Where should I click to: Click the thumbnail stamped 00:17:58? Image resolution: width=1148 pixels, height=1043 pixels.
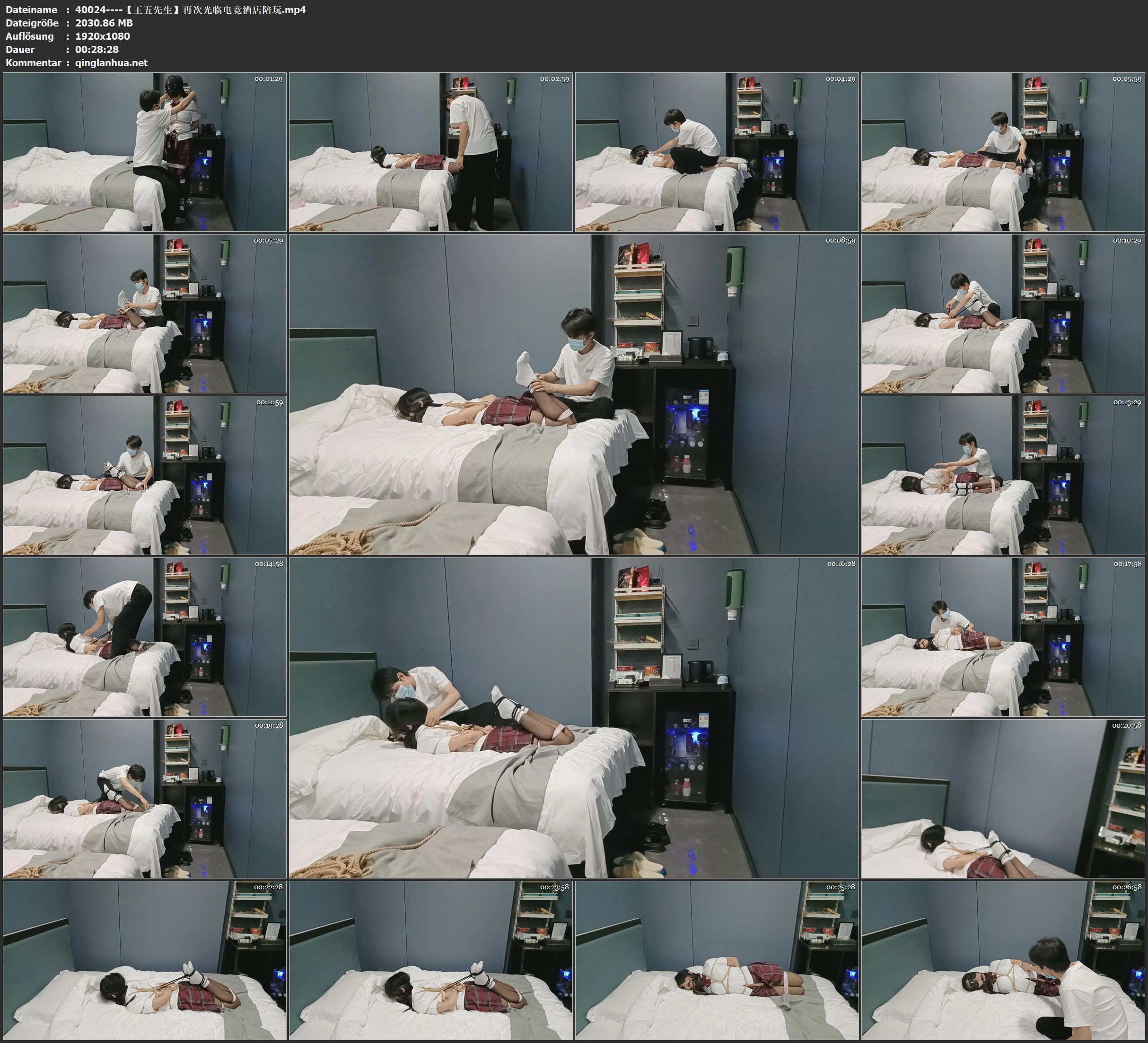[1003, 636]
